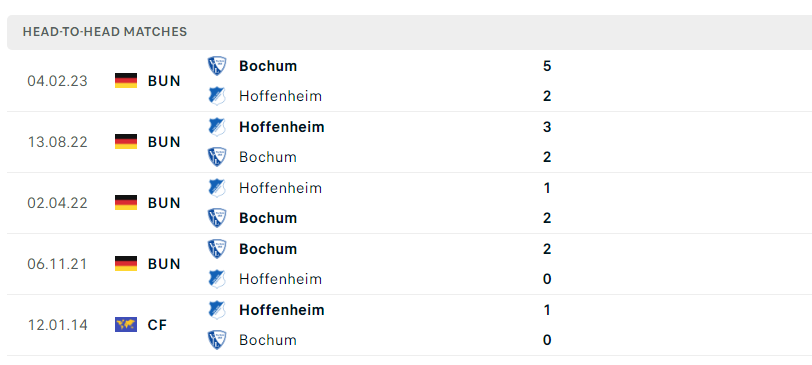The image size is (812, 365).
Task: Click world map flag beside CF
Action: [126, 325]
